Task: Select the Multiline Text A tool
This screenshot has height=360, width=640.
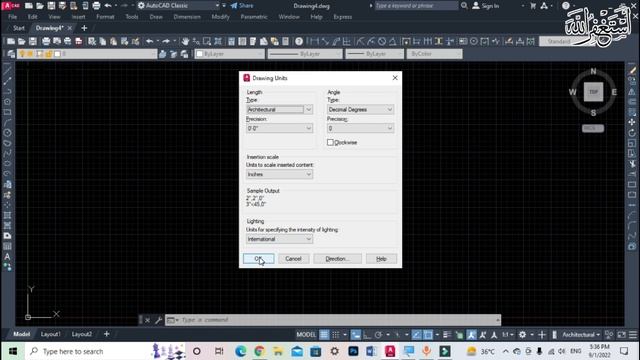Action: tap(7, 257)
